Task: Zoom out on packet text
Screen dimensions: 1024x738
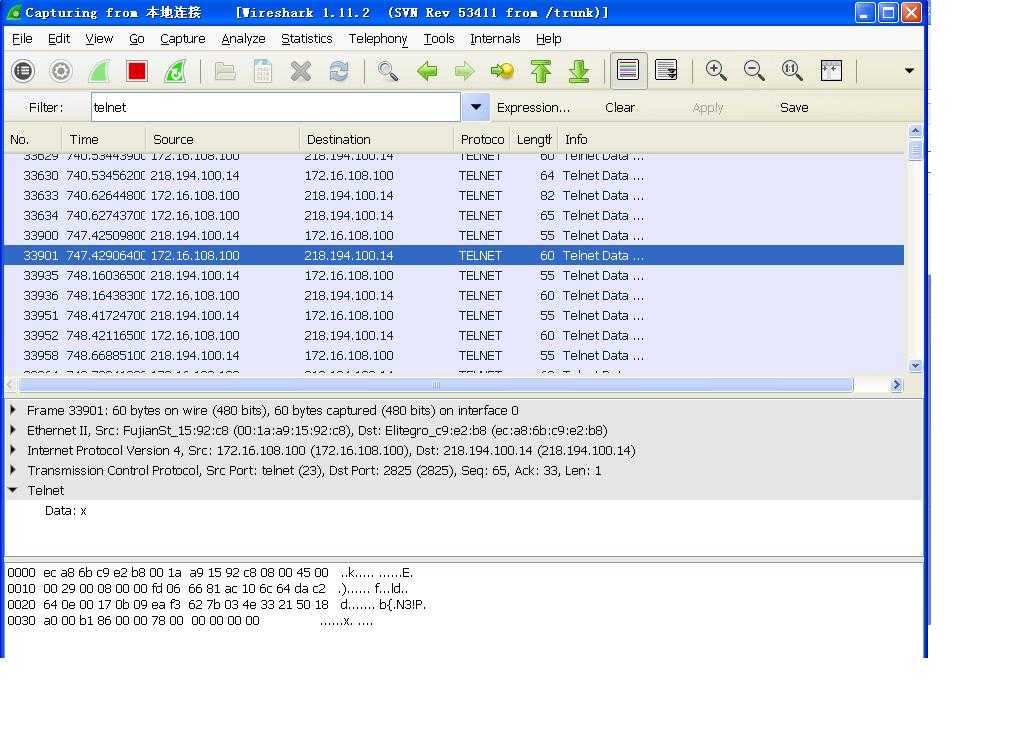Action: (x=754, y=71)
